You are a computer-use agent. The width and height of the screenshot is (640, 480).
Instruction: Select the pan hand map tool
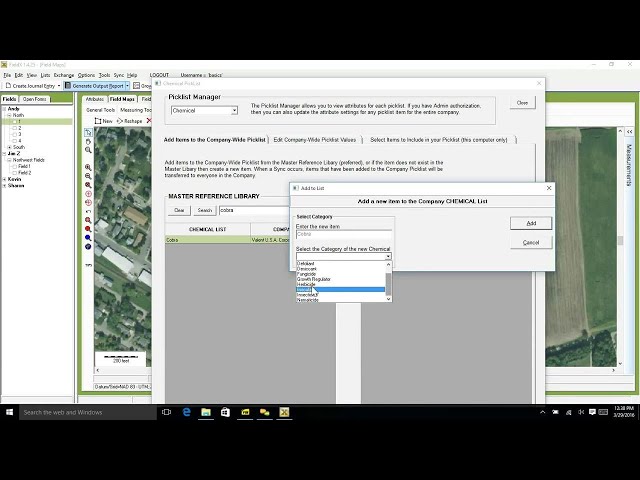(88, 142)
